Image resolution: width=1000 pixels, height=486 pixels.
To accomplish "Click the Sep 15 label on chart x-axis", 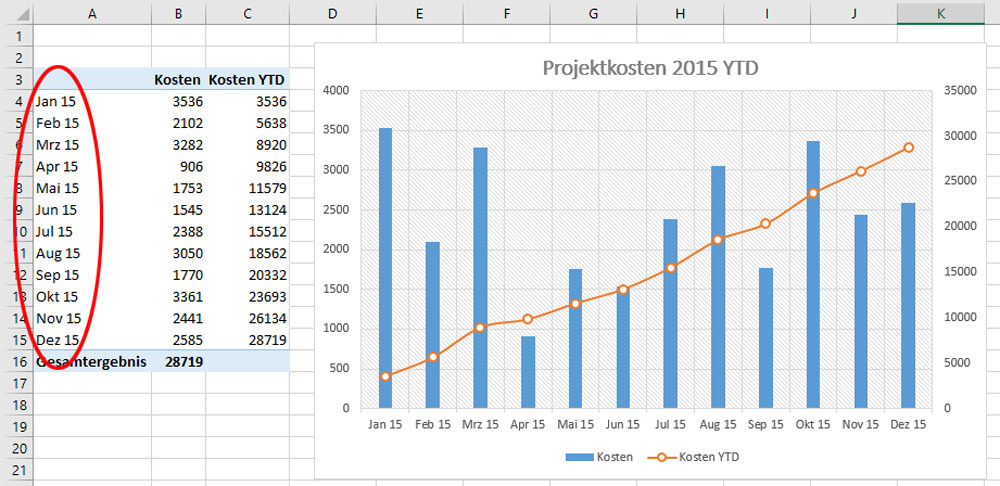I will point(764,424).
